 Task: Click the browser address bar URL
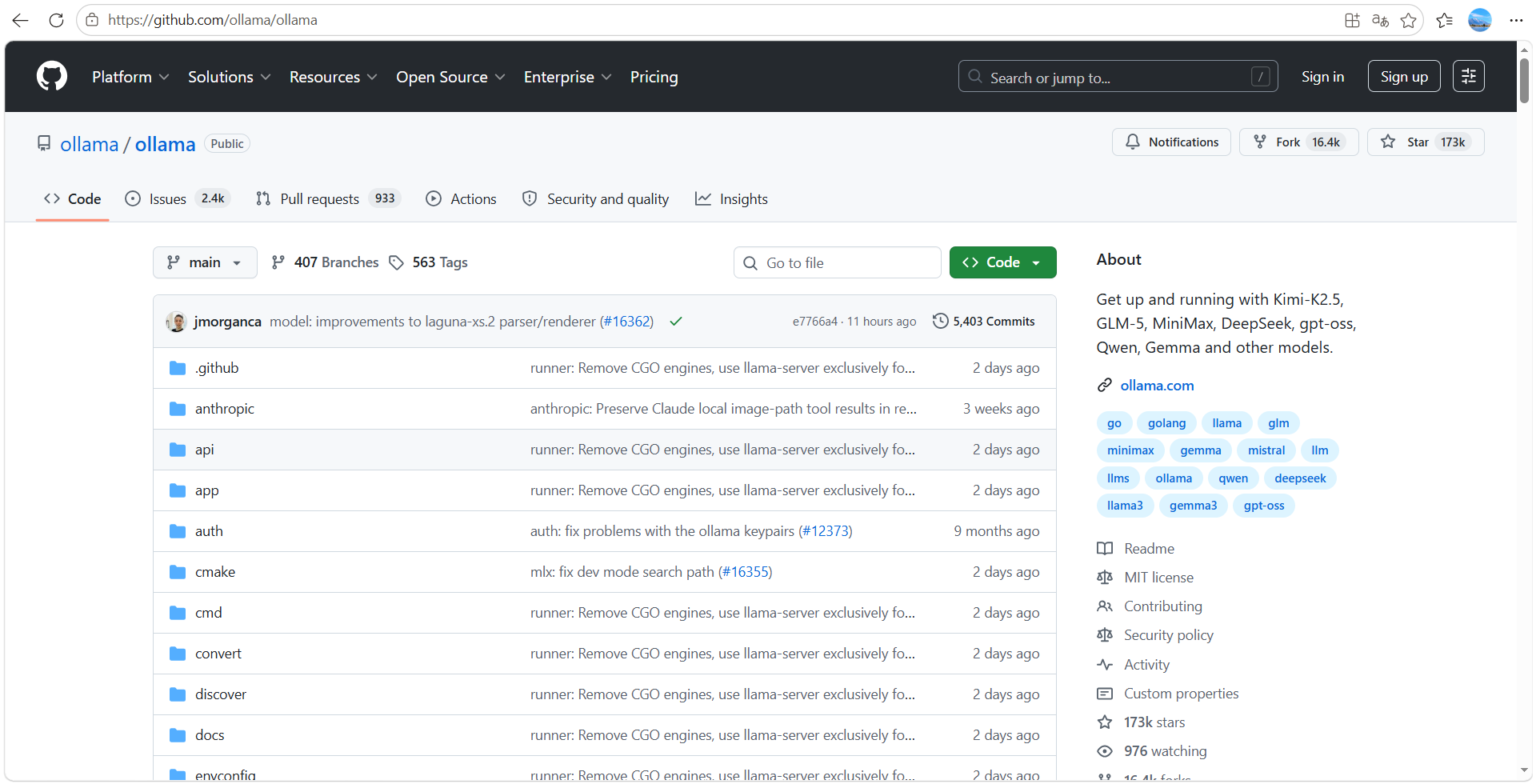tap(213, 20)
